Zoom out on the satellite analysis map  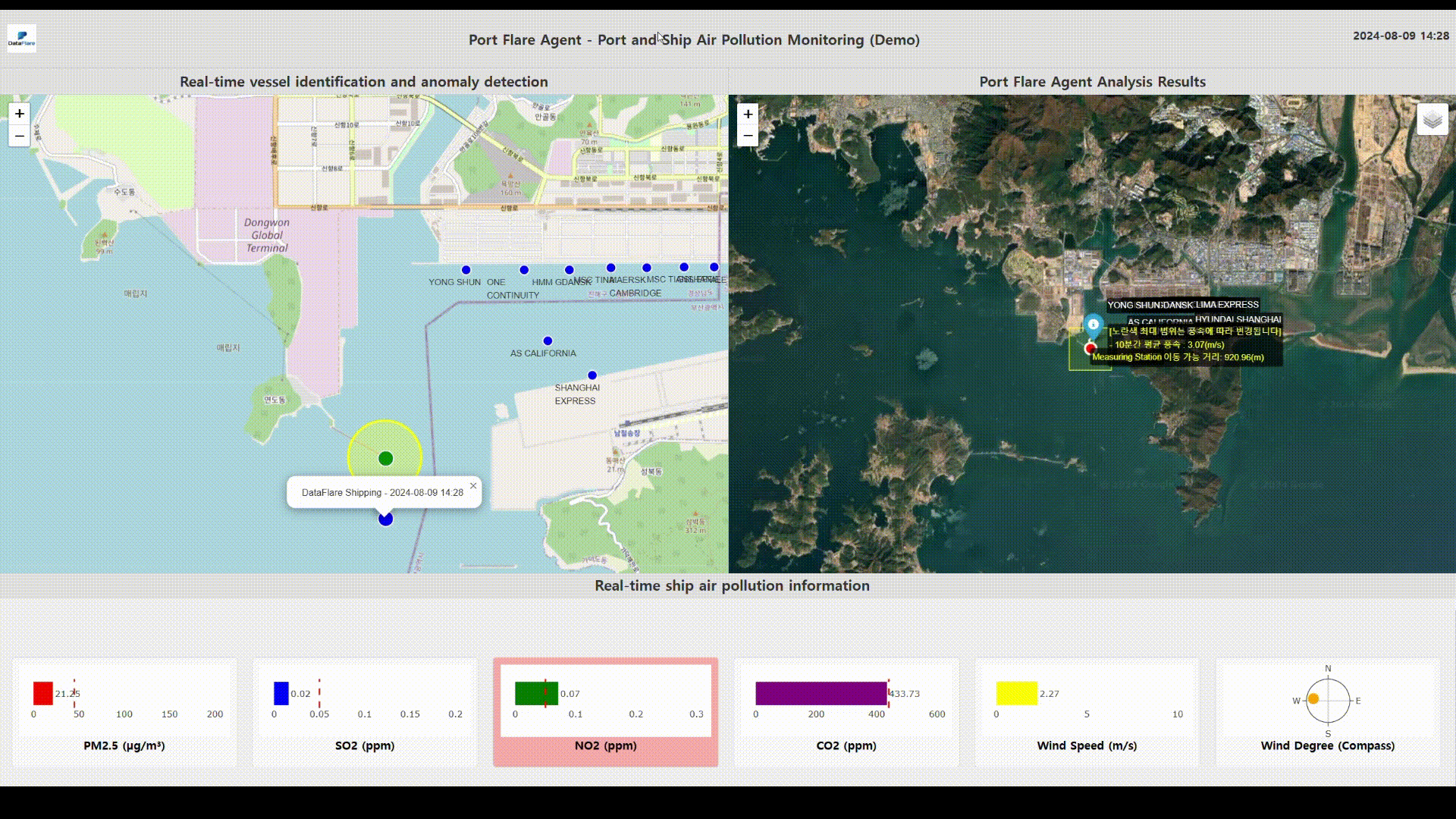pos(748,136)
